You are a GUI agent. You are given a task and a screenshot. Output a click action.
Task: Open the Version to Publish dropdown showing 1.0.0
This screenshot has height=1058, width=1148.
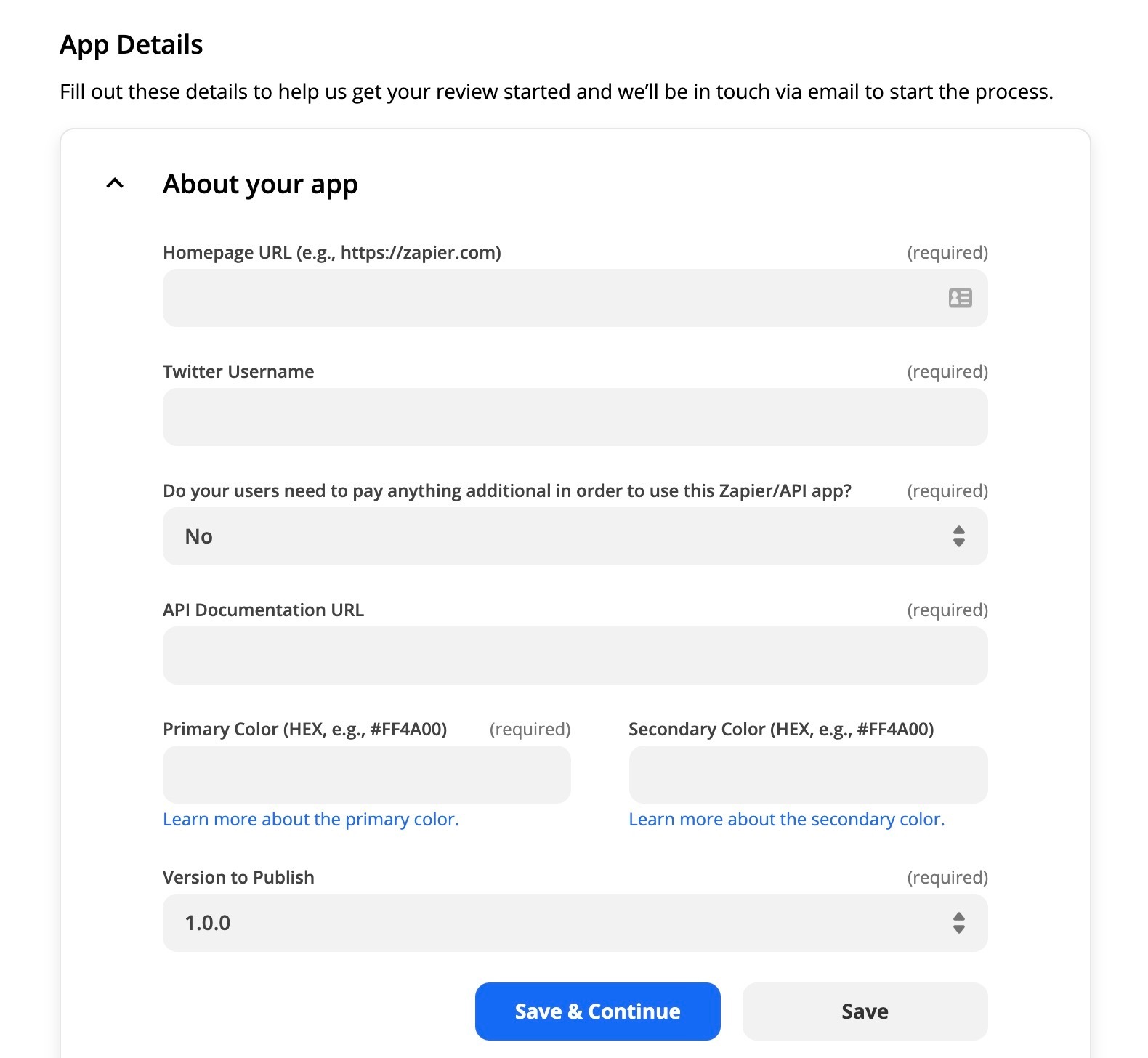click(x=575, y=923)
